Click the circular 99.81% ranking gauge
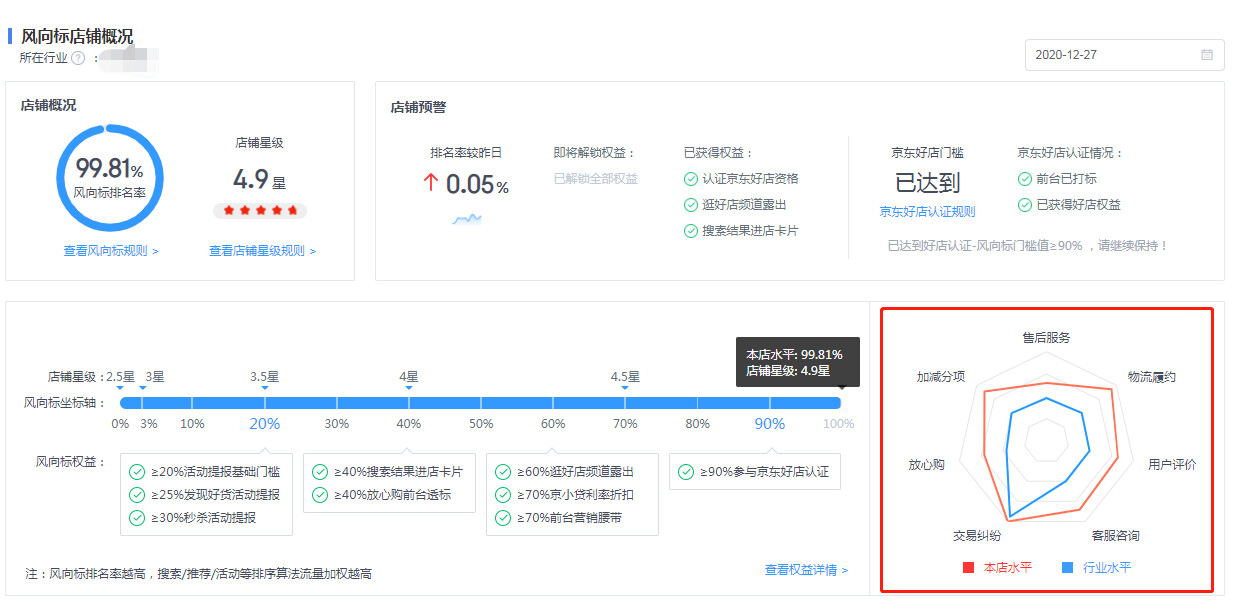1233x612 pixels. pos(109,178)
